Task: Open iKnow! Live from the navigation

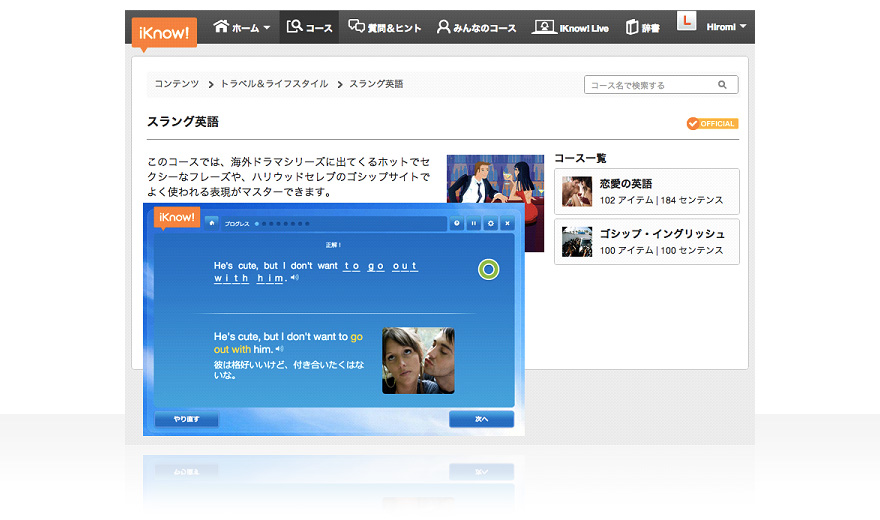Action: [570, 27]
